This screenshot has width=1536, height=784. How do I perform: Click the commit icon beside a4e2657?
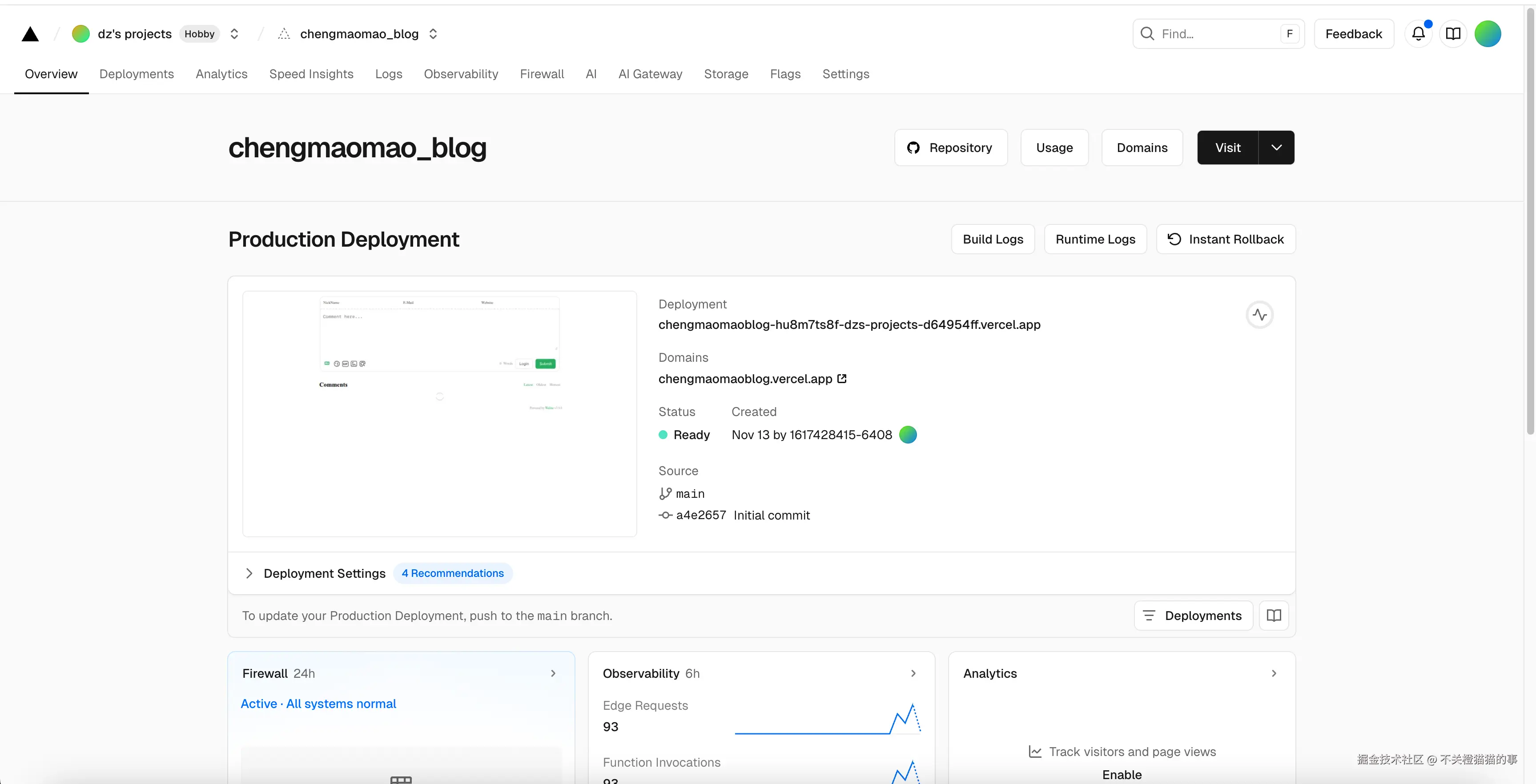click(x=665, y=515)
